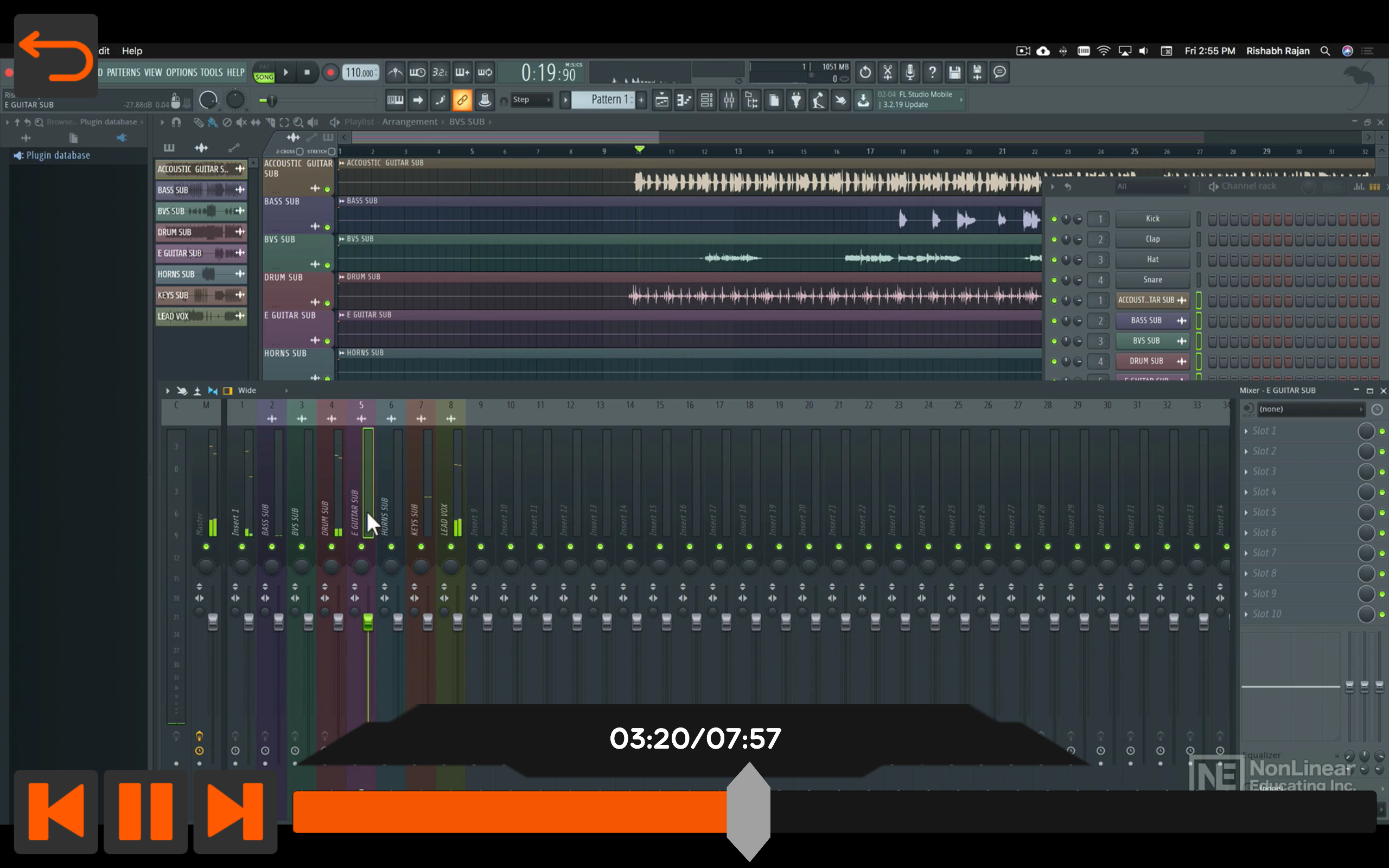Click the plugin picker plug icon

pyautogui.click(x=795, y=100)
